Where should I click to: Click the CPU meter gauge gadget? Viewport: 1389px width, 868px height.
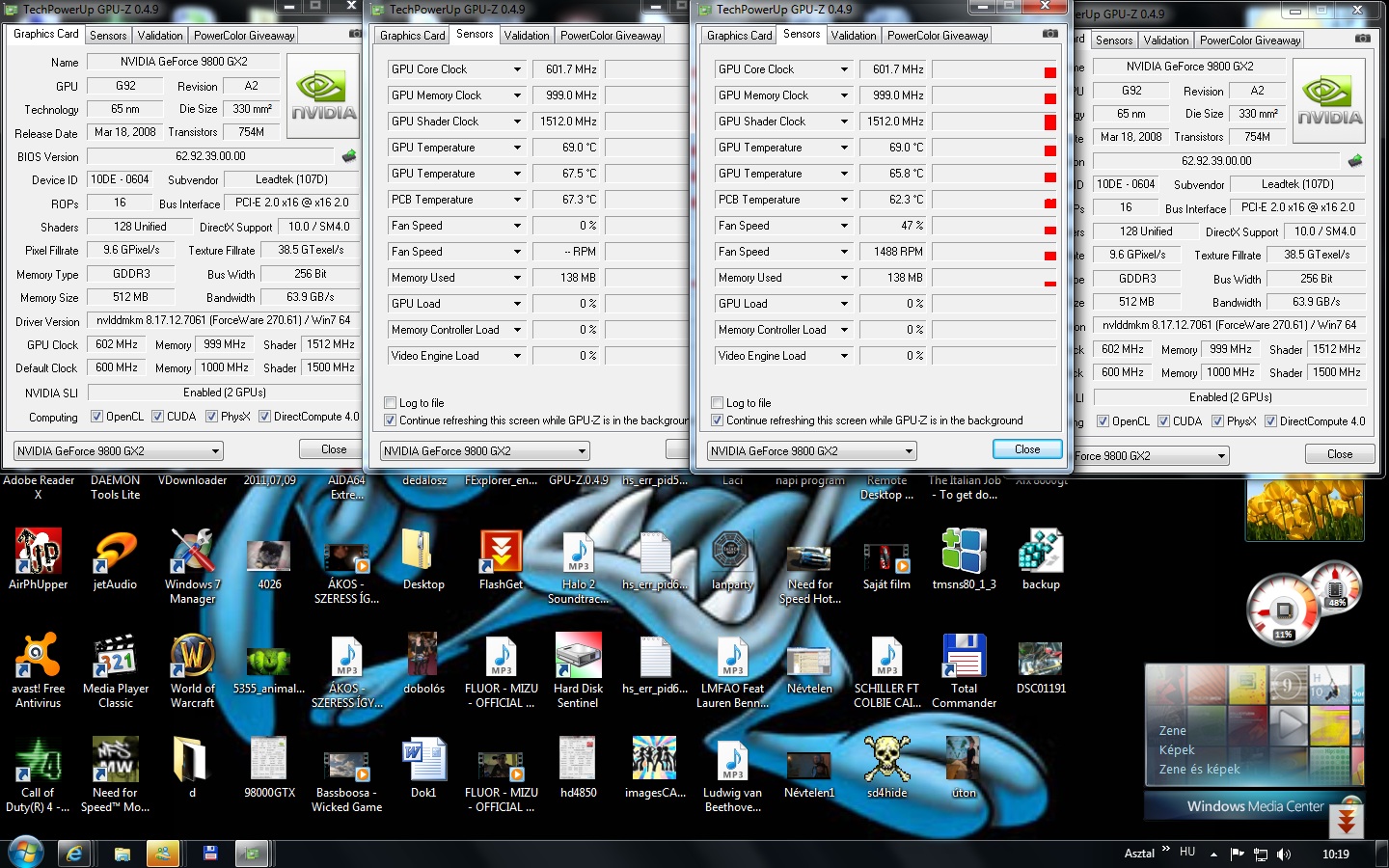(x=1284, y=610)
